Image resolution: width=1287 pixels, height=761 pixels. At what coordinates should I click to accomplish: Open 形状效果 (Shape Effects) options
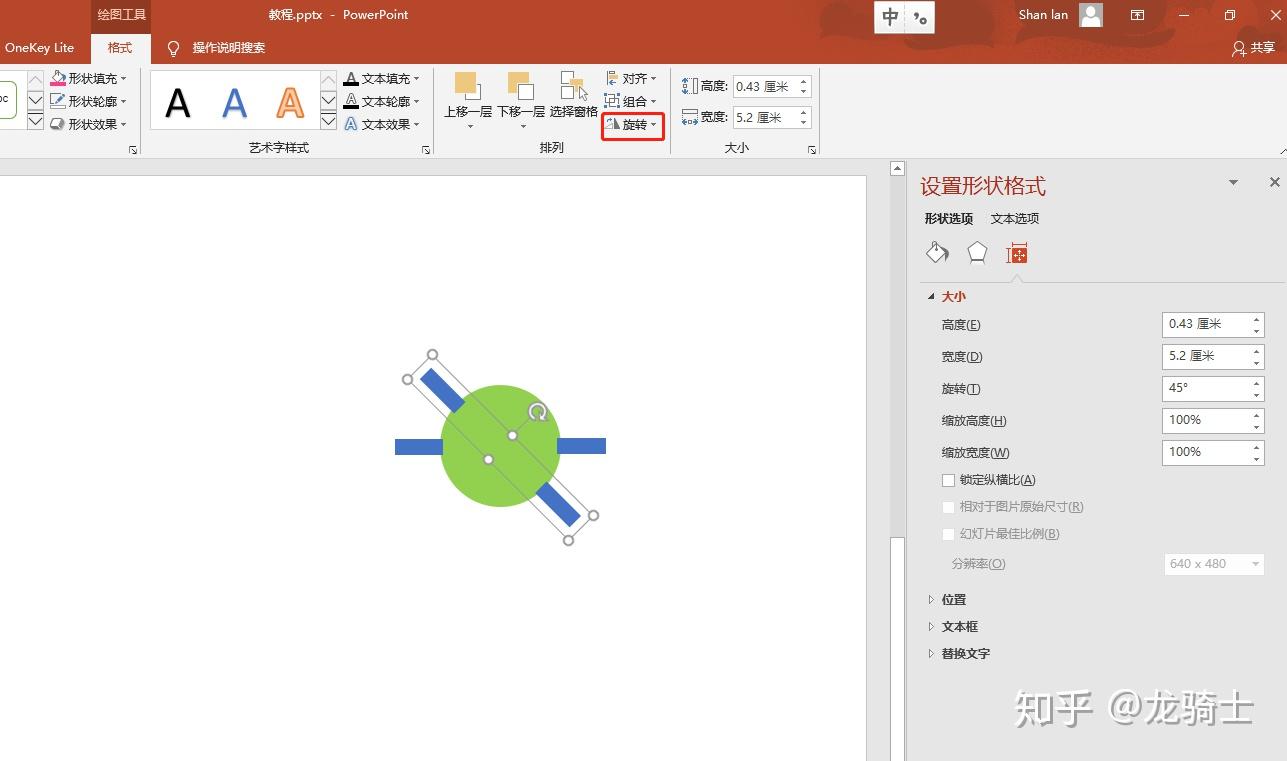point(88,123)
